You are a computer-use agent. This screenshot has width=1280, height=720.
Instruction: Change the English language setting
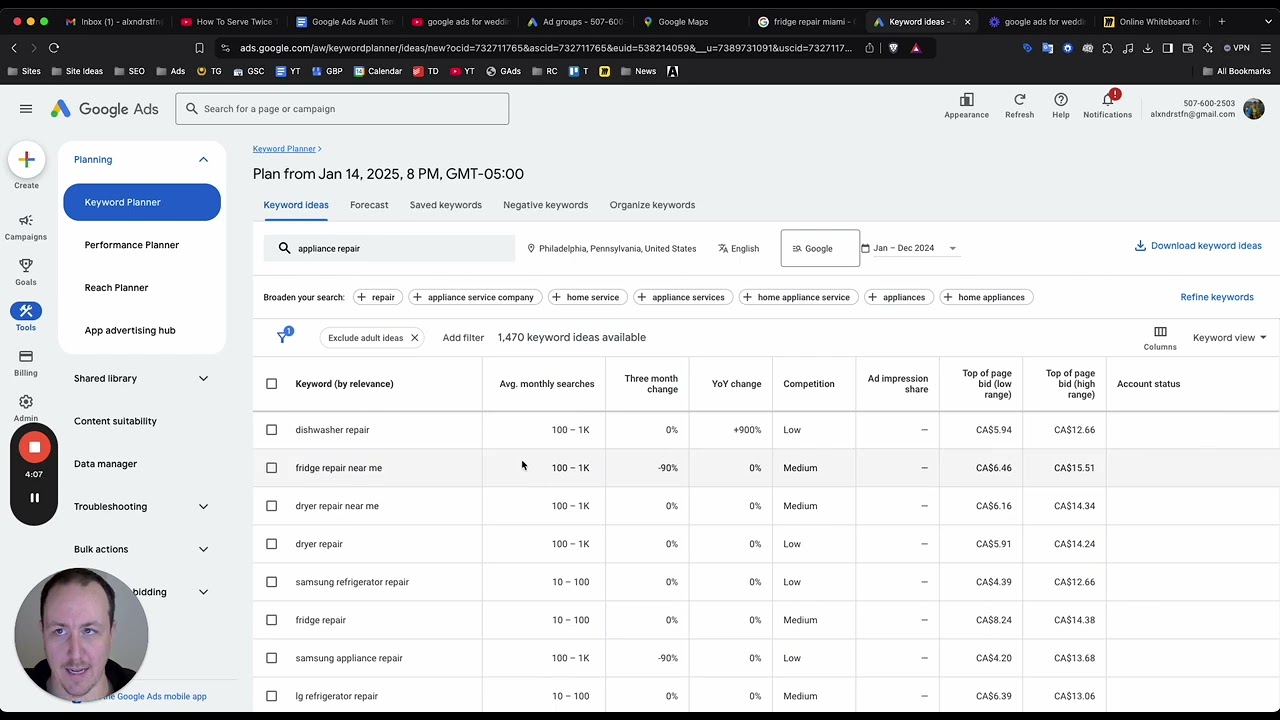pos(739,249)
